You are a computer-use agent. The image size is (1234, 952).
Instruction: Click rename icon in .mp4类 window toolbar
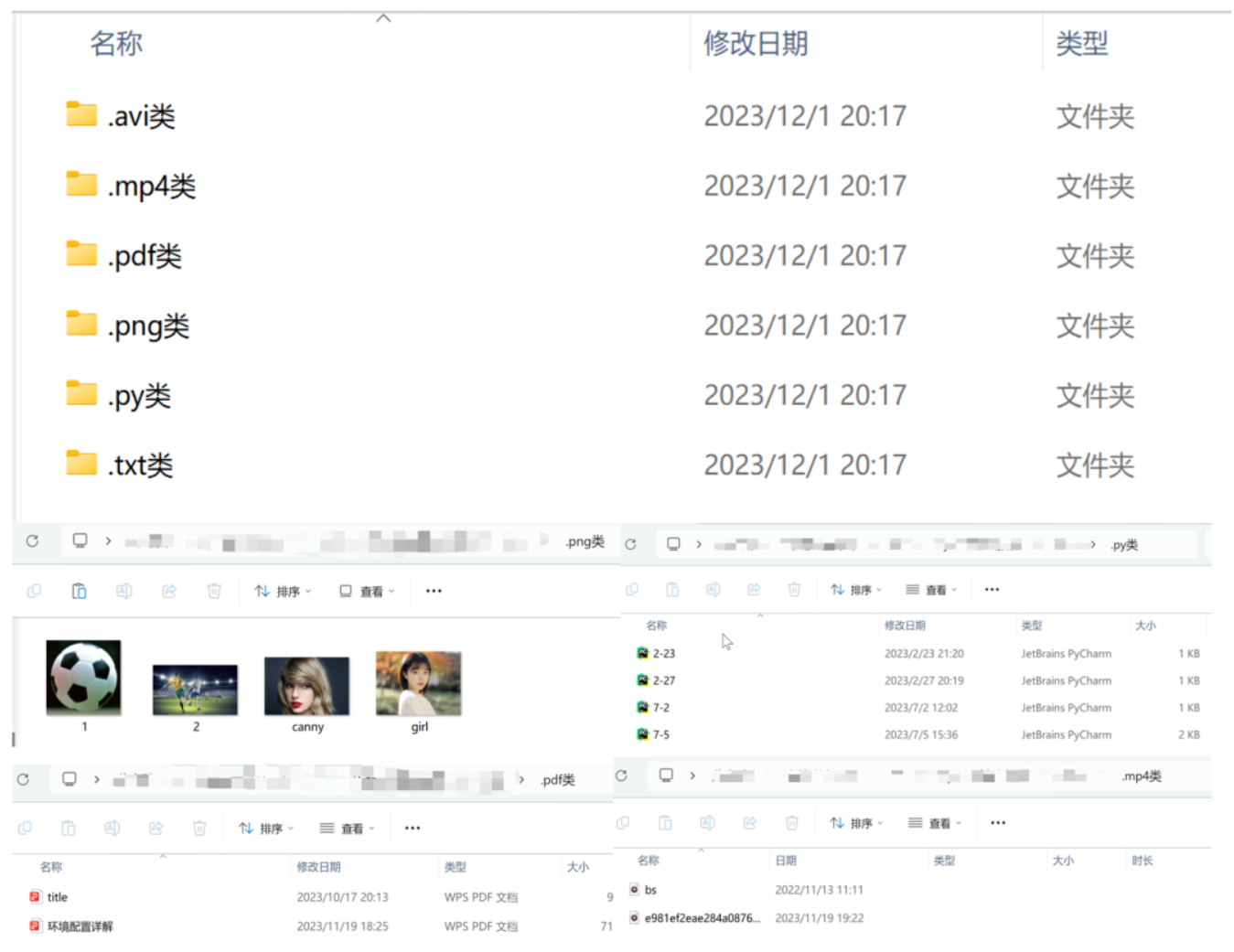coord(707,823)
